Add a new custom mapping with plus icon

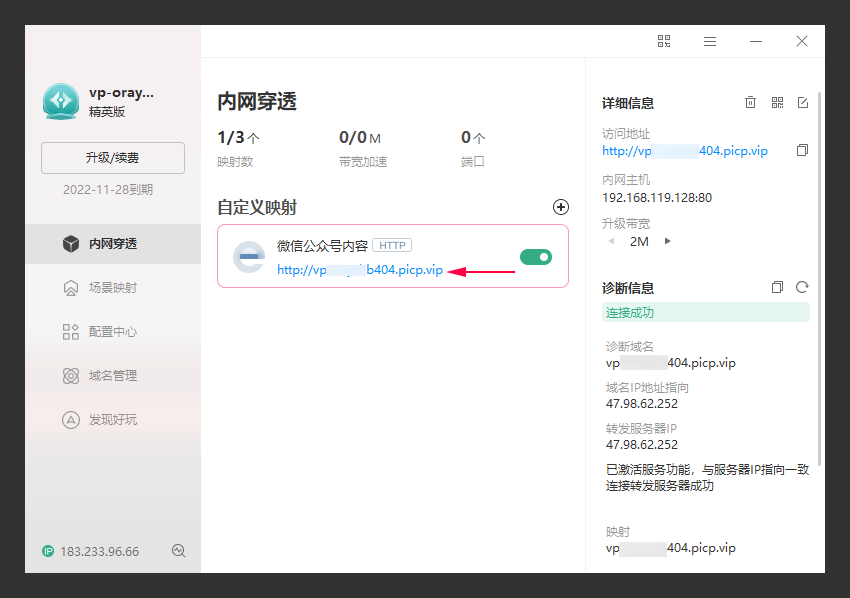[561, 207]
